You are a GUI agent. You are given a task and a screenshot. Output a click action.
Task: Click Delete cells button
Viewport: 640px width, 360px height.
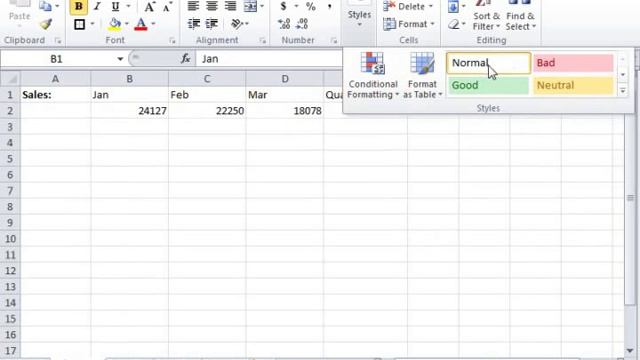(408, 6)
